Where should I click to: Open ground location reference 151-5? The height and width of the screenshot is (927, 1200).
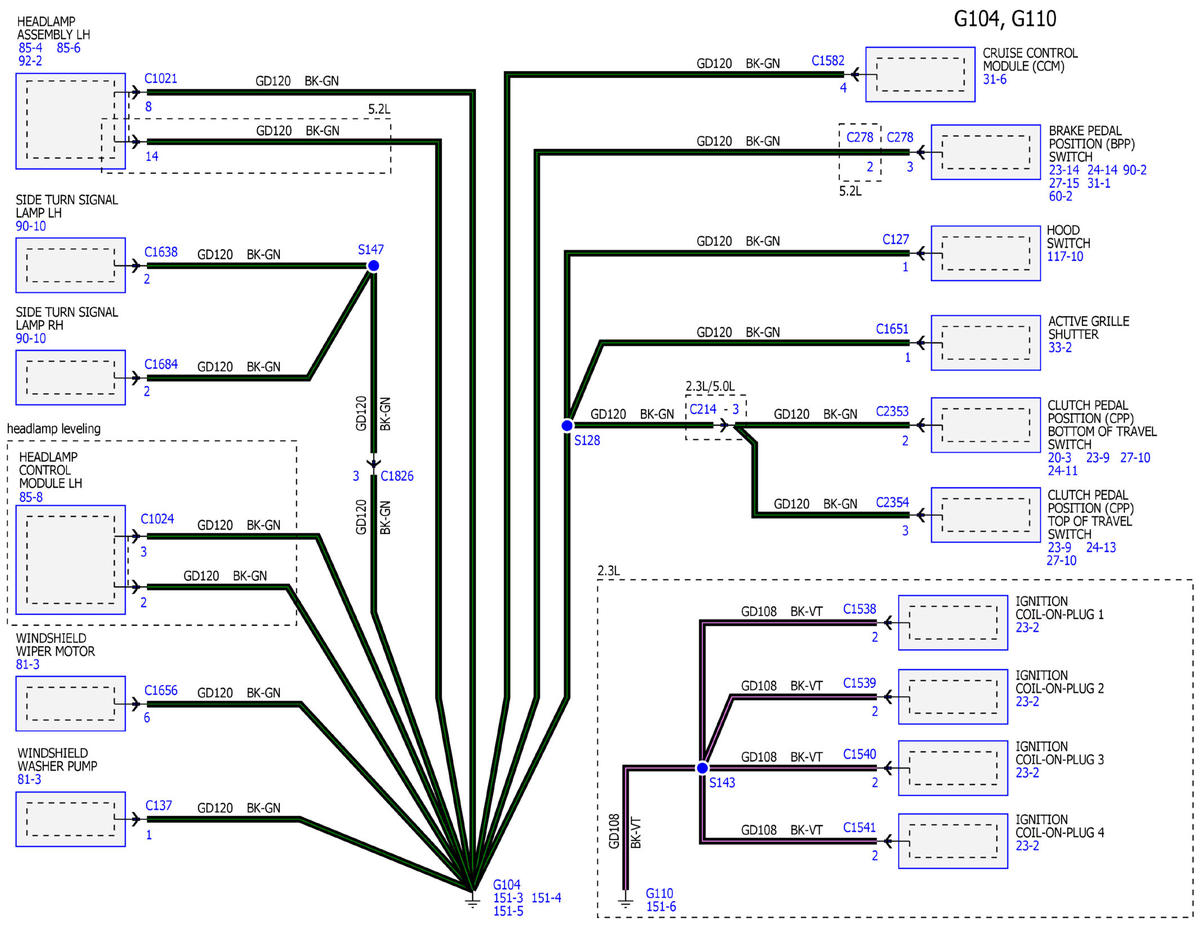click(508, 911)
